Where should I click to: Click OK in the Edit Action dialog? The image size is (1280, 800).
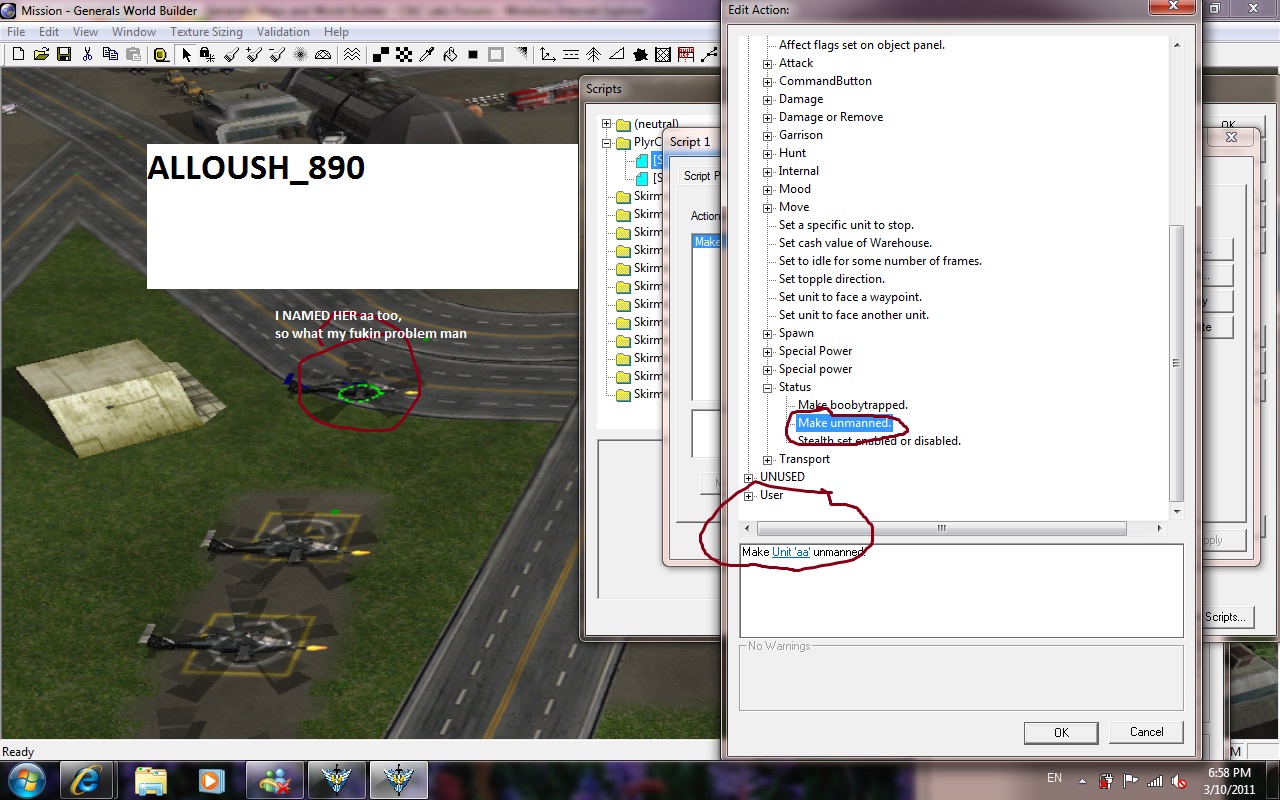coord(1061,732)
